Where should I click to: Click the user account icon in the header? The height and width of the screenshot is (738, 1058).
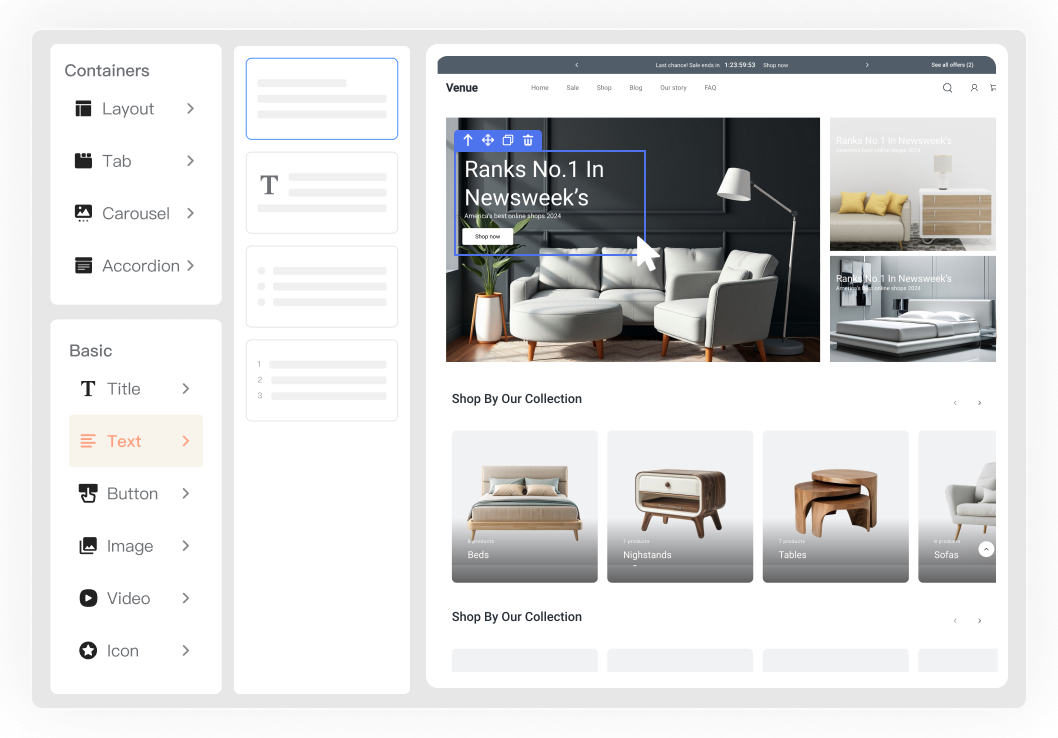[973, 88]
